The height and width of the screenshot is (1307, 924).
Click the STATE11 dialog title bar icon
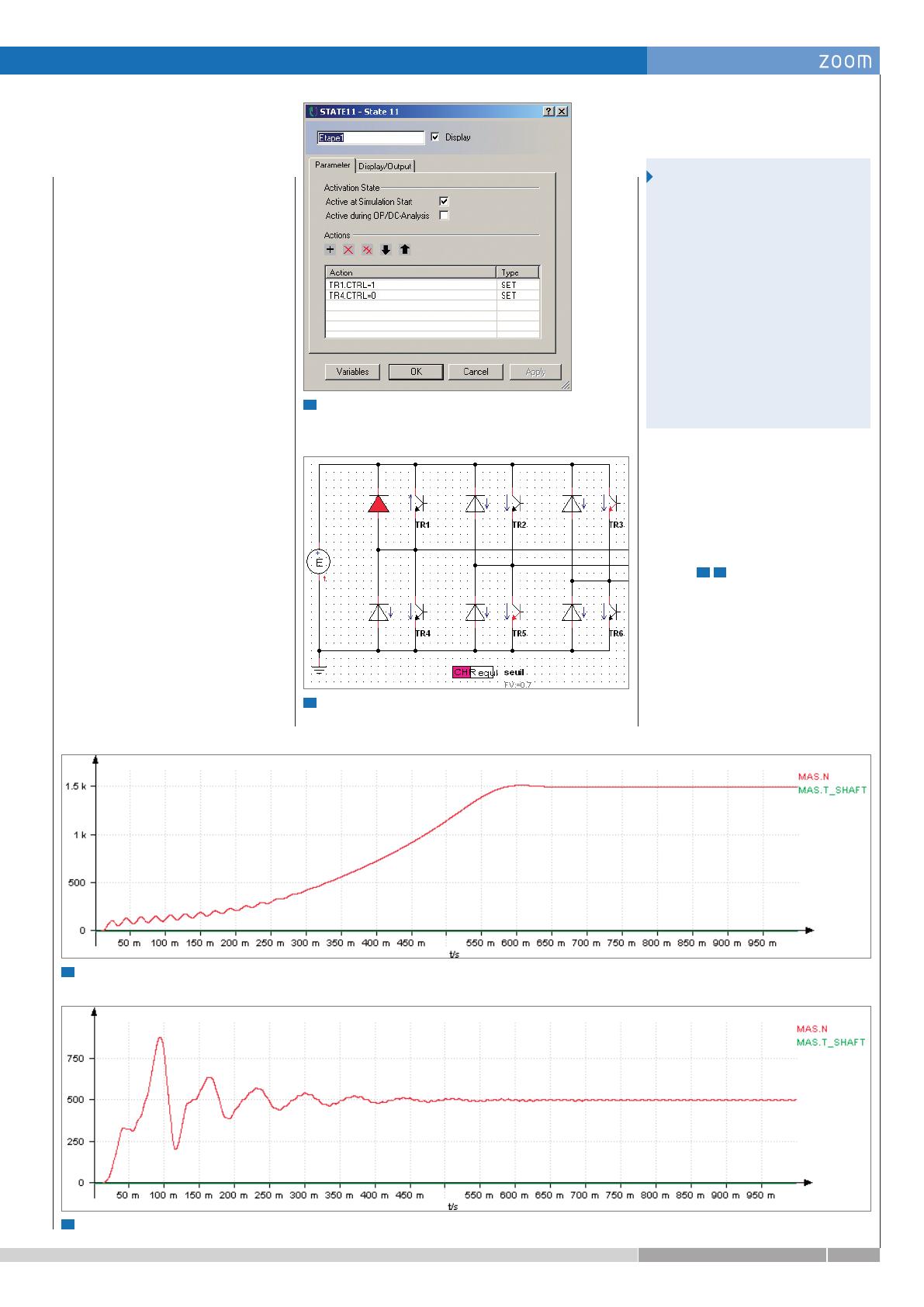point(313,112)
